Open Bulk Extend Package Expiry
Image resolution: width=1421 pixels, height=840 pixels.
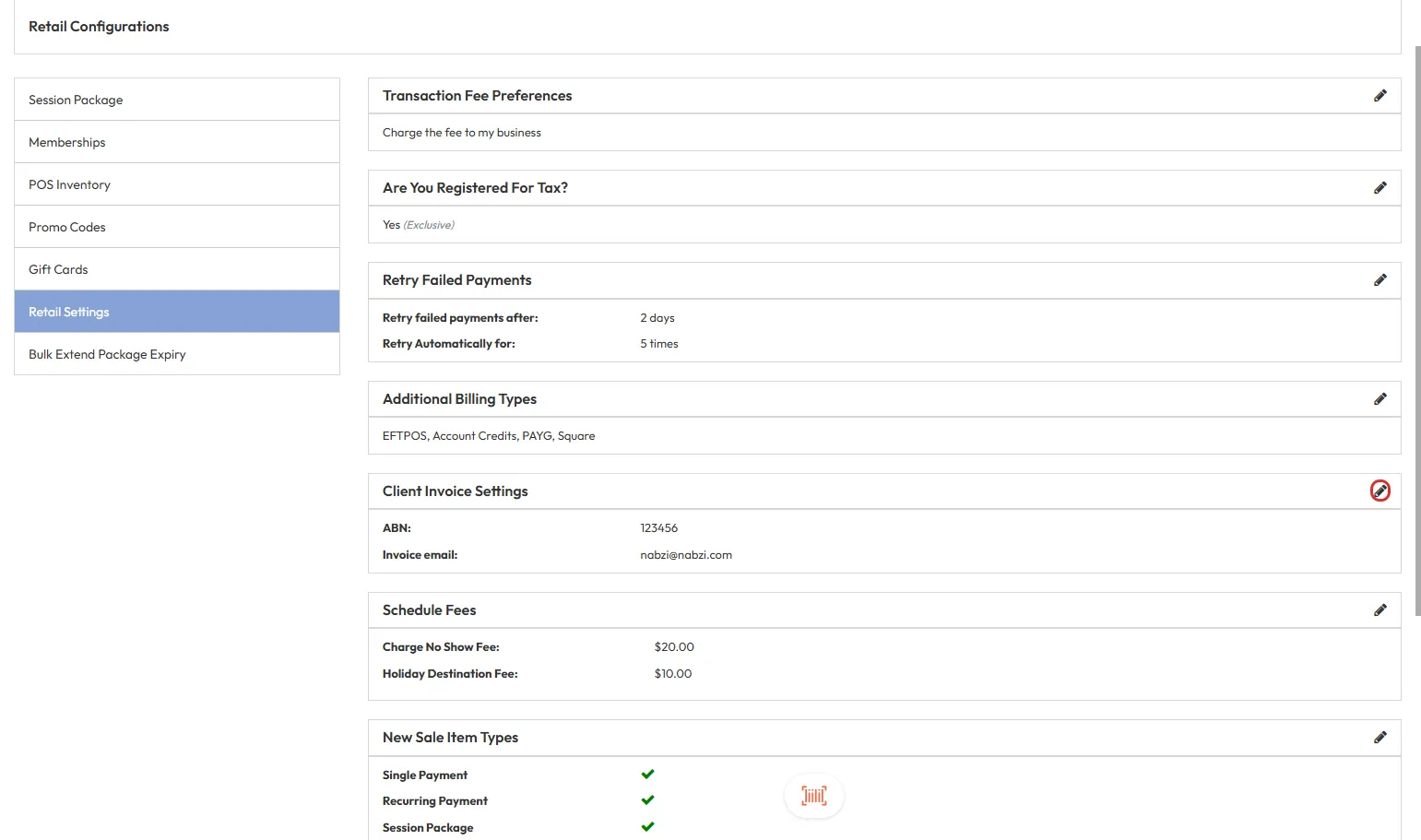click(107, 354)
